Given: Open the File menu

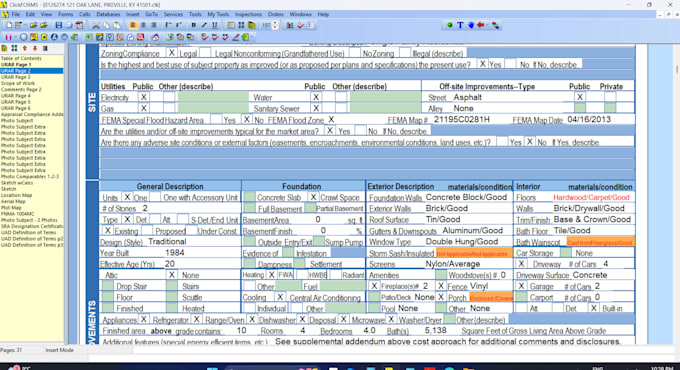Looking at the screenshot, I should (16, 14).
